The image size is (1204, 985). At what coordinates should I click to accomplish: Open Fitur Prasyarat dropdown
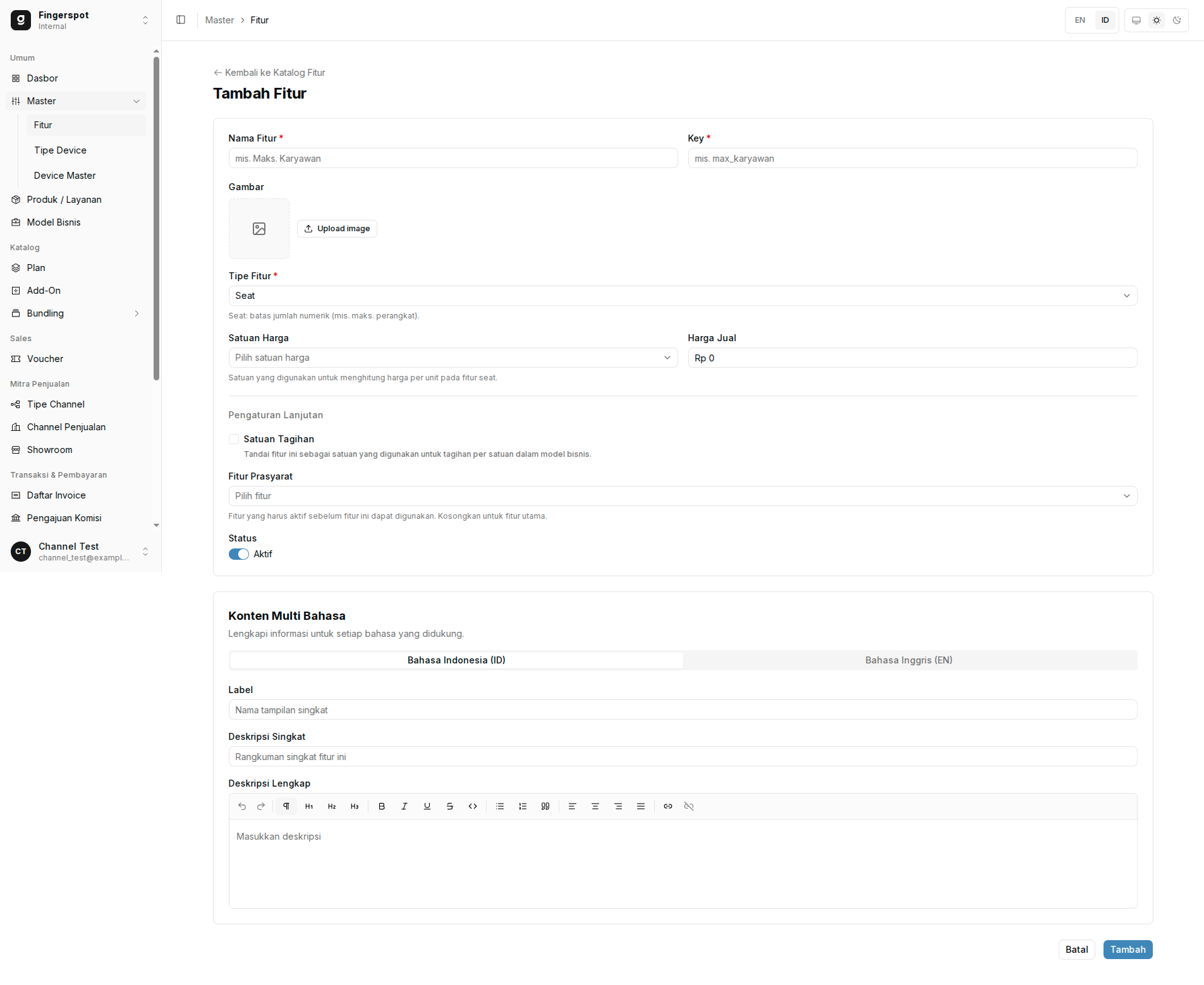(x=683, y=496)
